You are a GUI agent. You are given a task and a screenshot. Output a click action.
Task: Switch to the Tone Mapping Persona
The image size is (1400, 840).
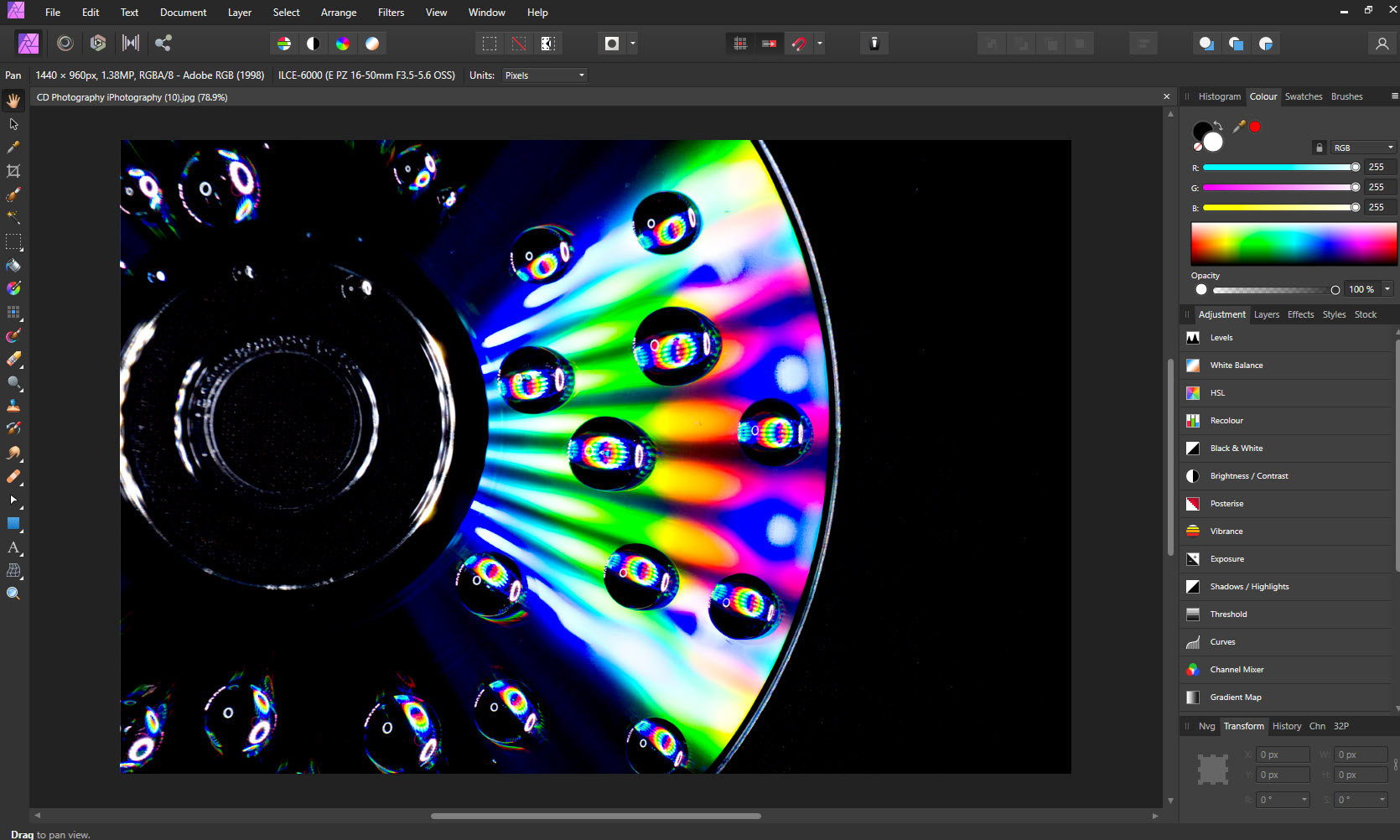[x=131, y=43]
